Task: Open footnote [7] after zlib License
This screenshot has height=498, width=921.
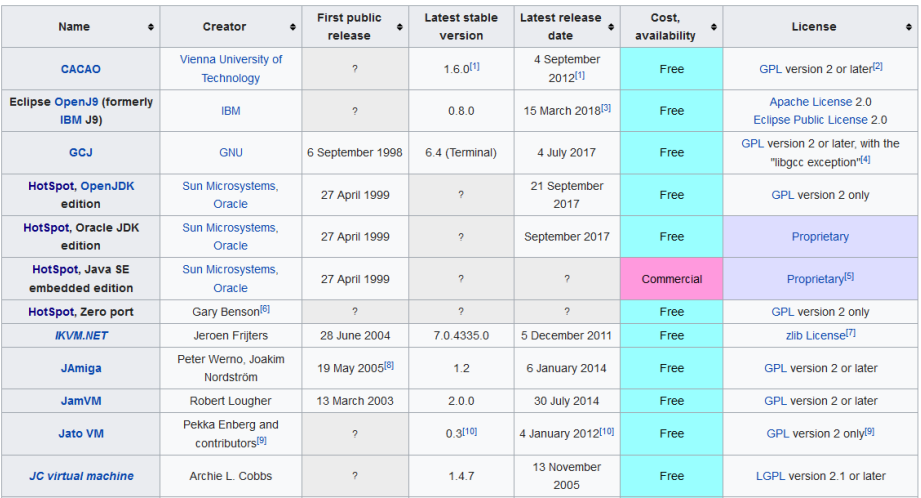Action: pyautogui.click(x=851, y=333)
